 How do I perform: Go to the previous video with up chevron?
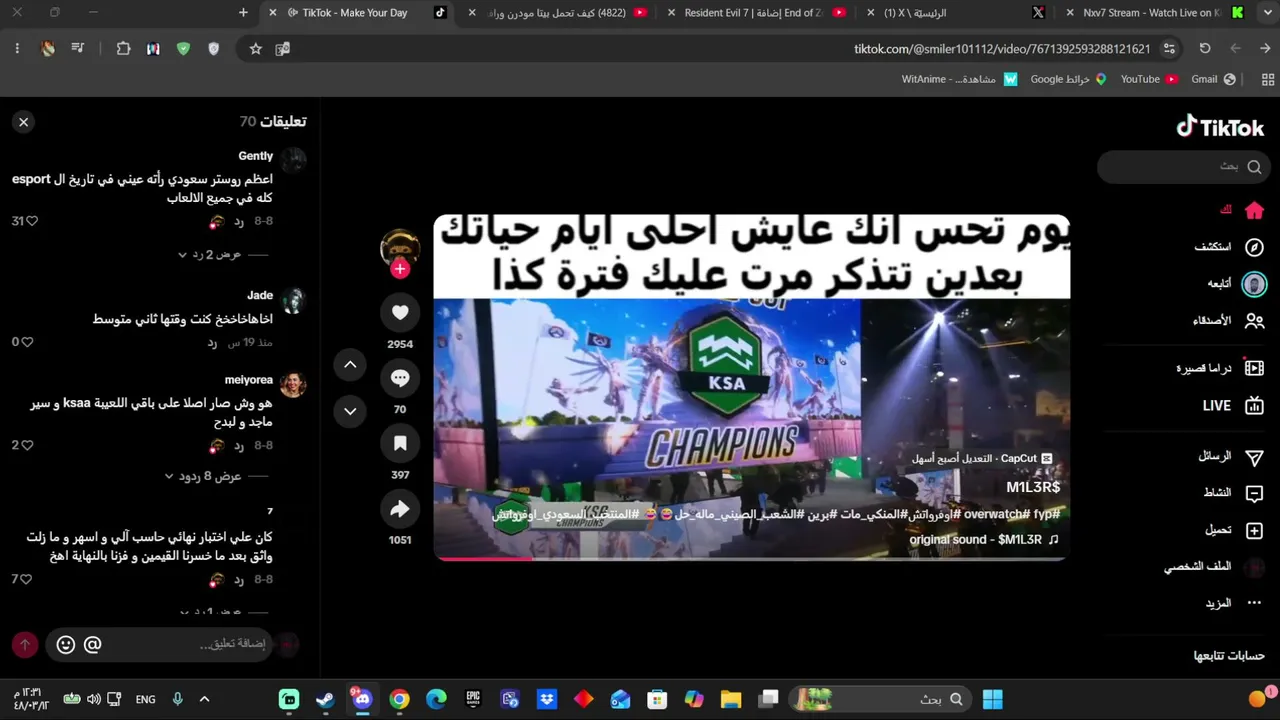[350, 365]
